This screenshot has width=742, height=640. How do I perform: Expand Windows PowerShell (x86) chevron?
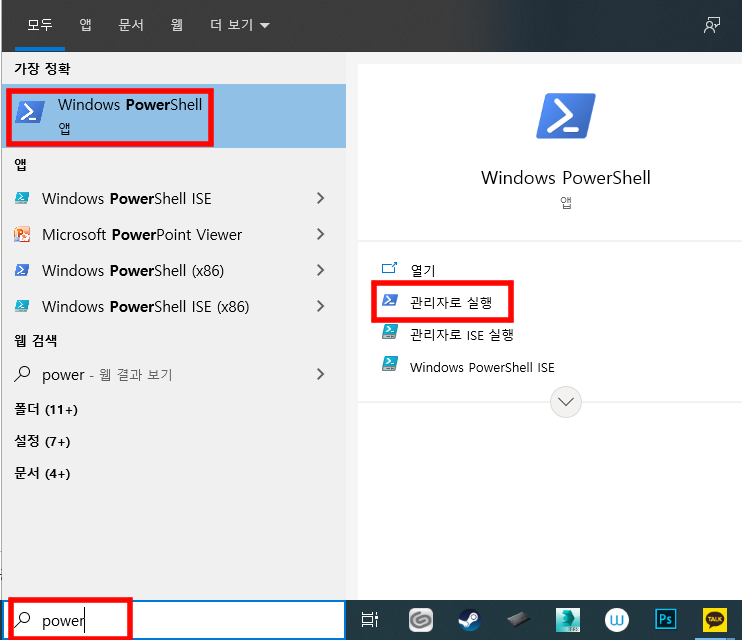(320, 270)
